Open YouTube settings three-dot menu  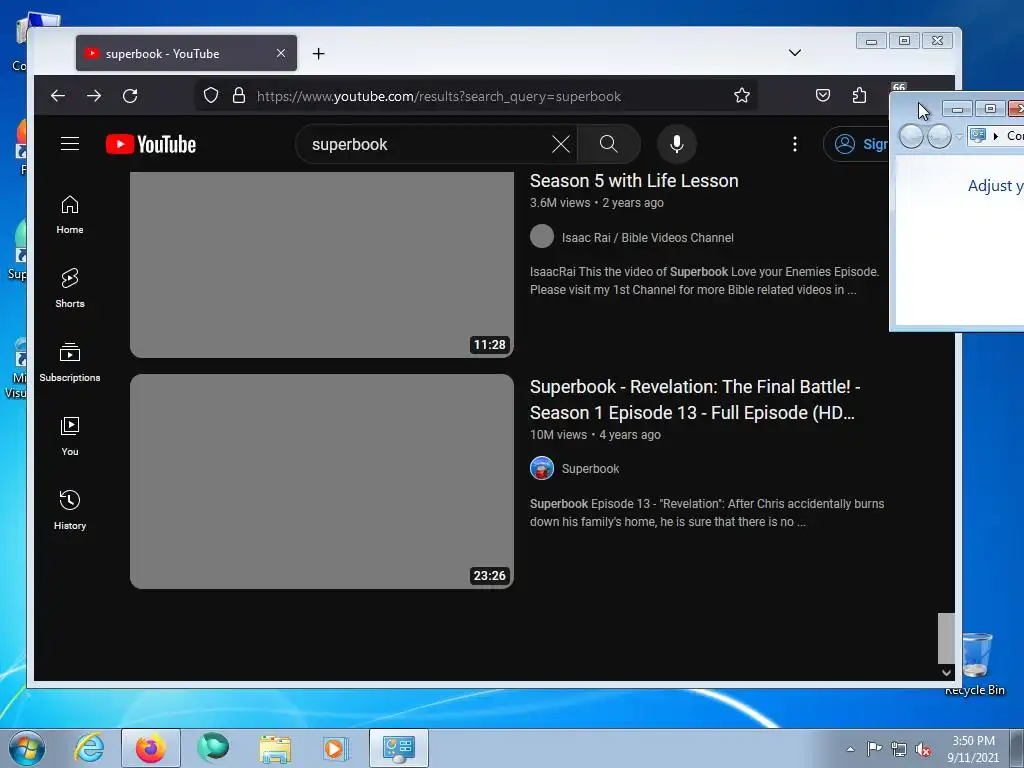pos(795,144)
